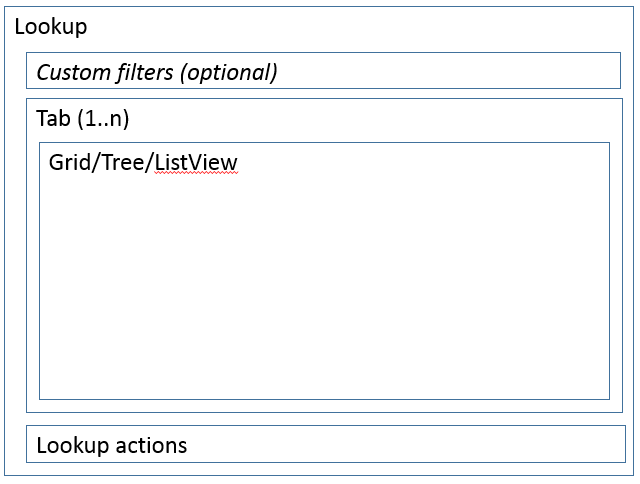Click the Grid/Tree/ListView label
Image resolution: width=640 pixels, height=484 pixels.
click(143, 162)
